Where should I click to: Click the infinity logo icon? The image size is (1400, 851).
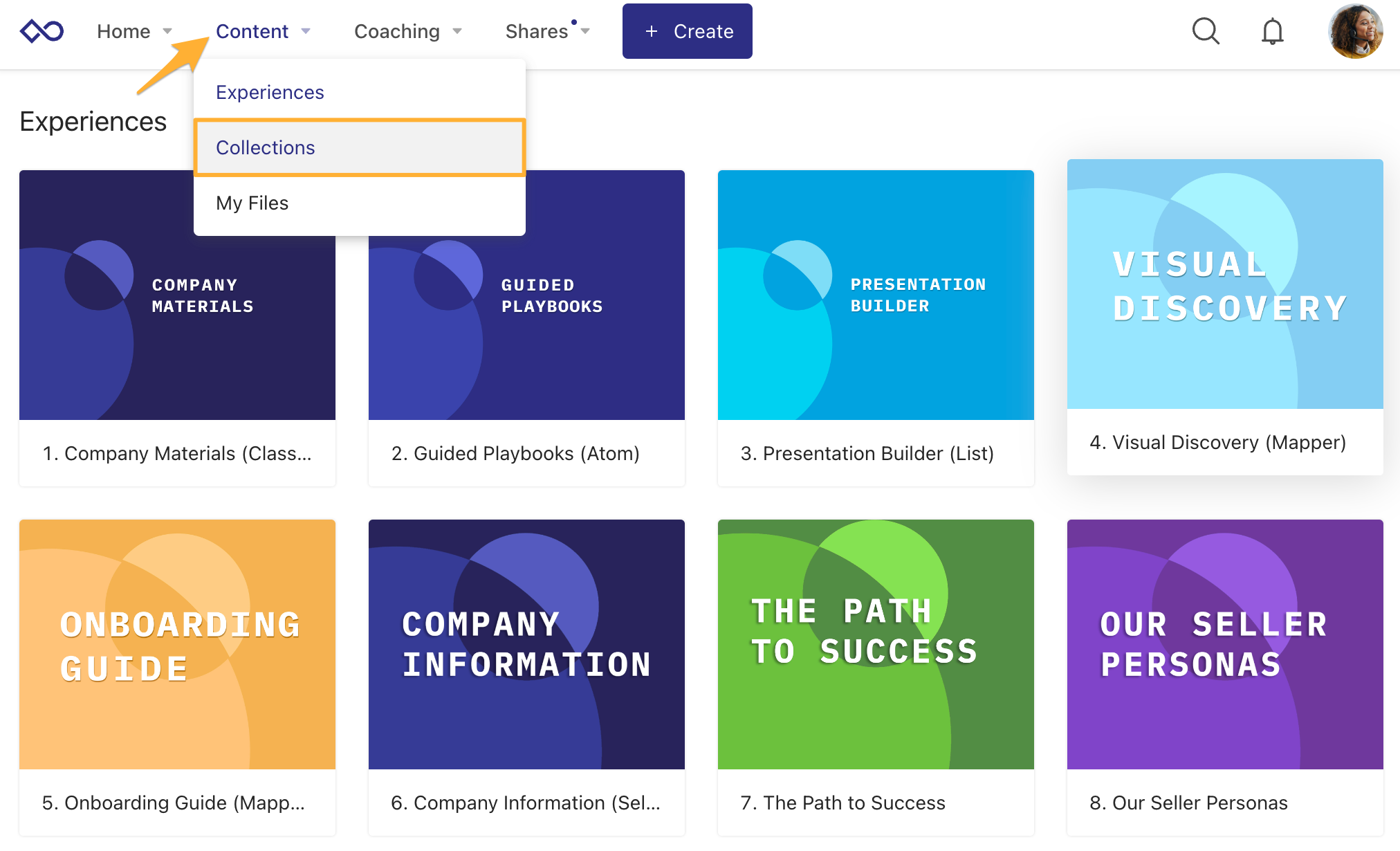pos(42,31)
